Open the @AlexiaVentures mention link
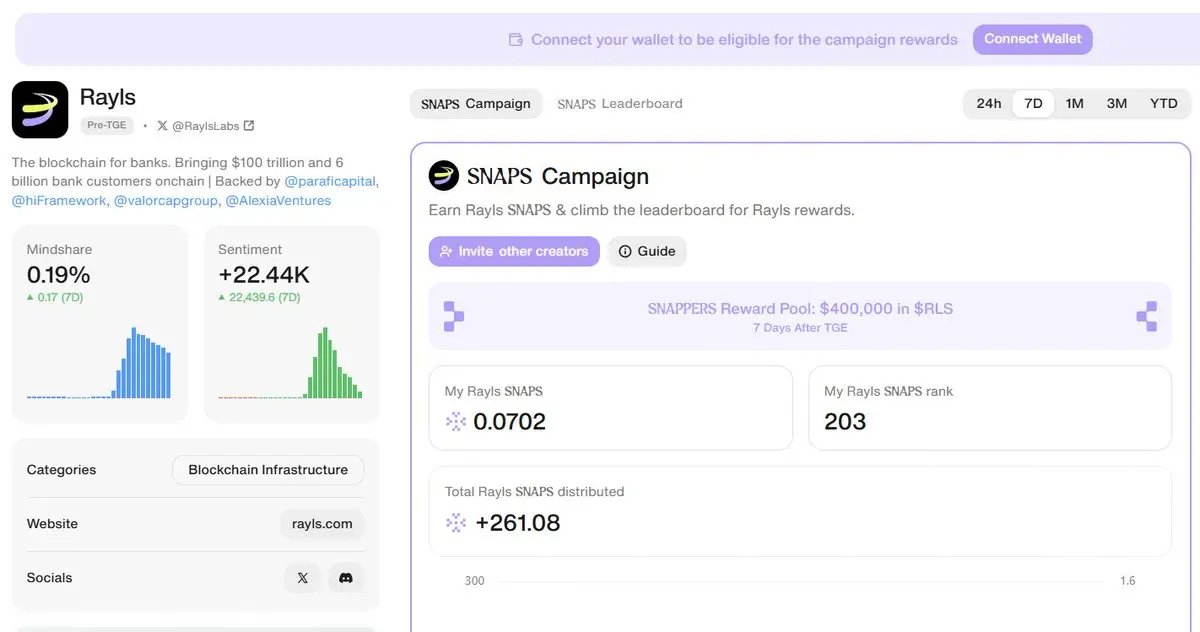The height and width of the screenshot is (632, 1200). pyautogui.click(x=278, y=201)
